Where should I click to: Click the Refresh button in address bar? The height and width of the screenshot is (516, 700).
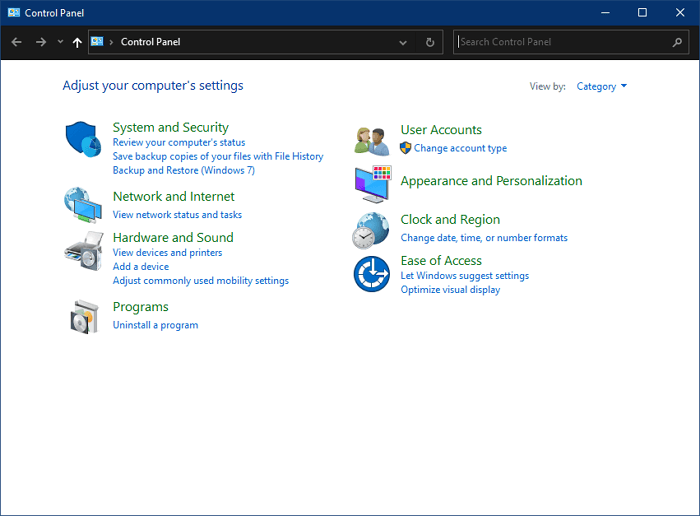[x=430, y=42]
